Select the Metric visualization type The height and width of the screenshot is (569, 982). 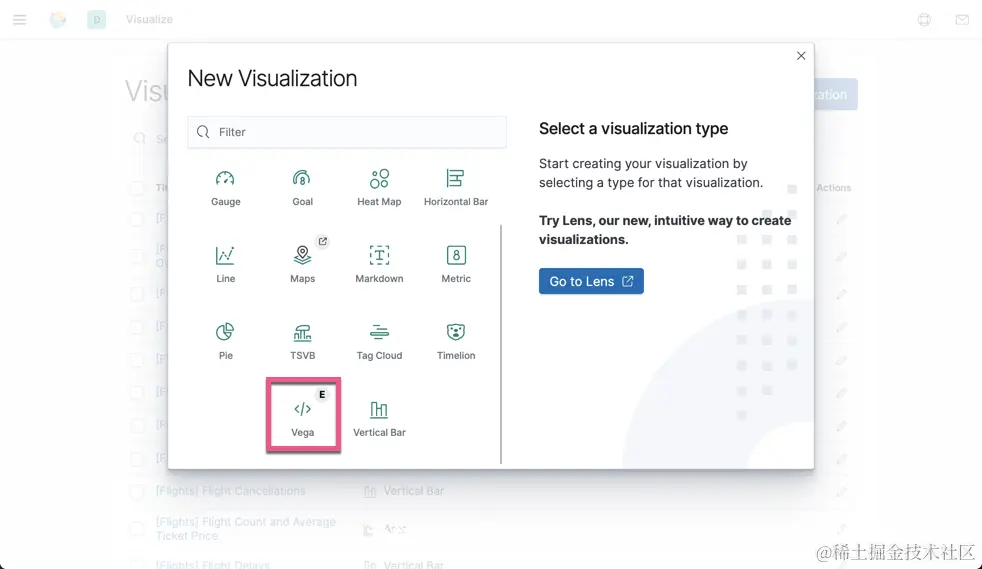tap(456, 265)
